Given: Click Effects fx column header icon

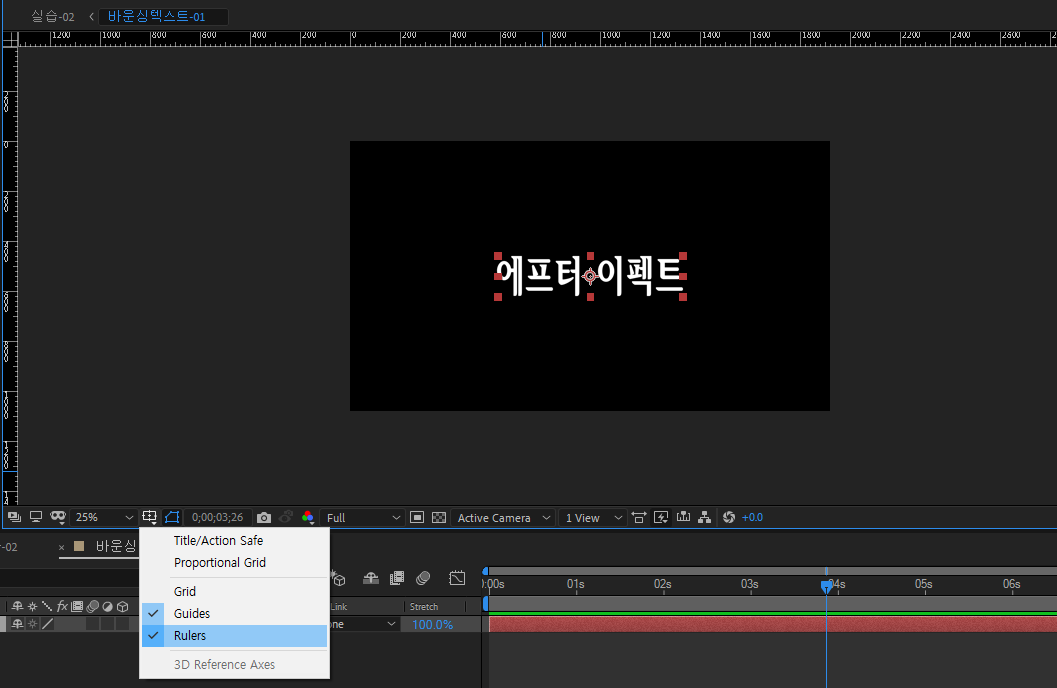Looking at the screenshot, I should tap(62, 606).
